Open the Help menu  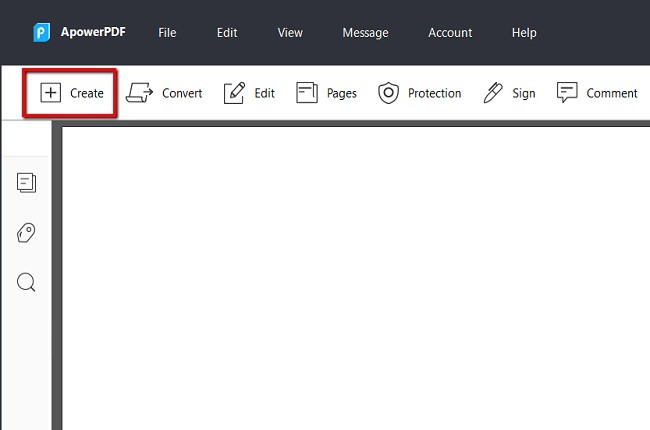524,33
